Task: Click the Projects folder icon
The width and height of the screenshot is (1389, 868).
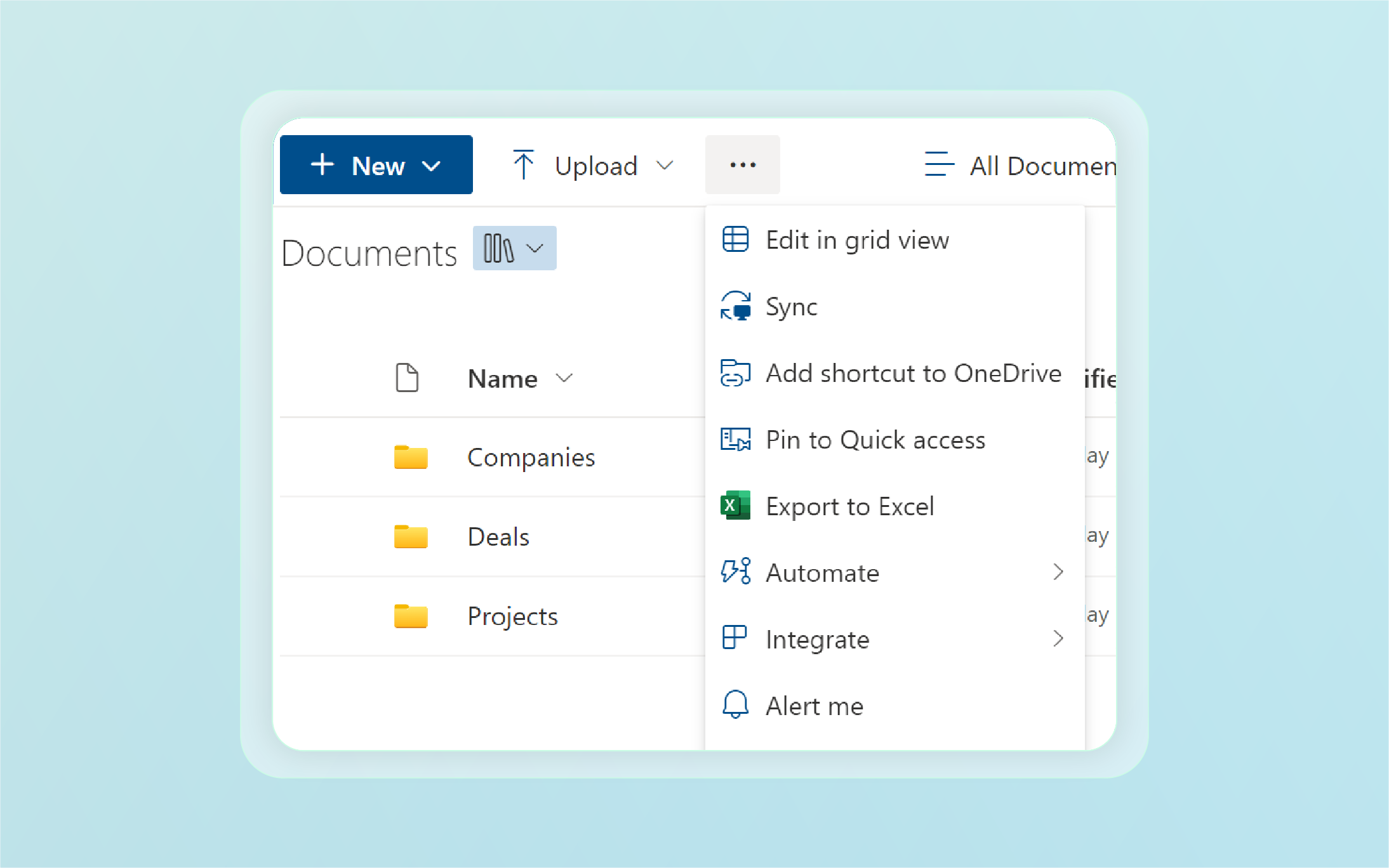Action: (x=411, y=615)
